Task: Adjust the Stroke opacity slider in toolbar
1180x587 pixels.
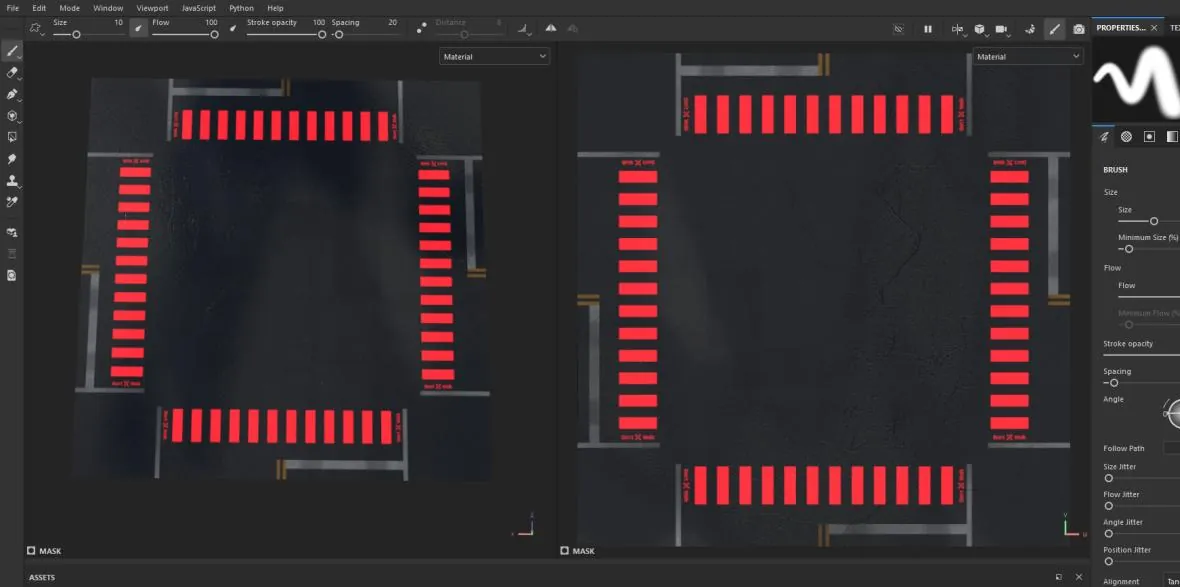Action: tap(286, 35)
